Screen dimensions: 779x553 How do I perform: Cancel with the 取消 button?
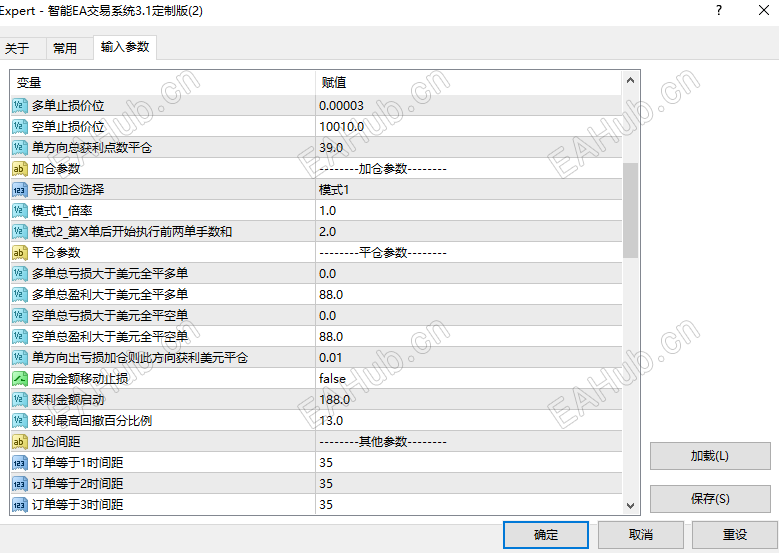pos(640,535)
